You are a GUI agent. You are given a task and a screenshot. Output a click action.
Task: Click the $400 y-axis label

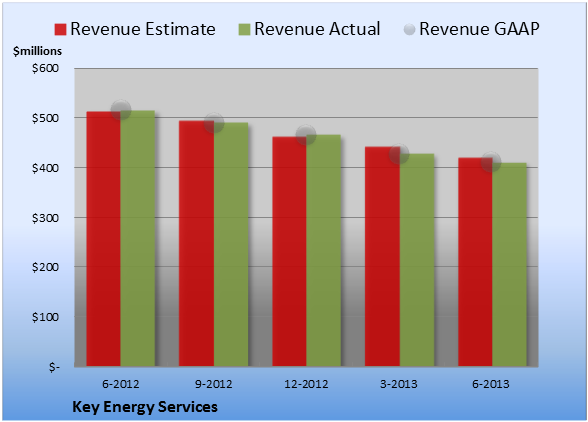coord(45,168)
